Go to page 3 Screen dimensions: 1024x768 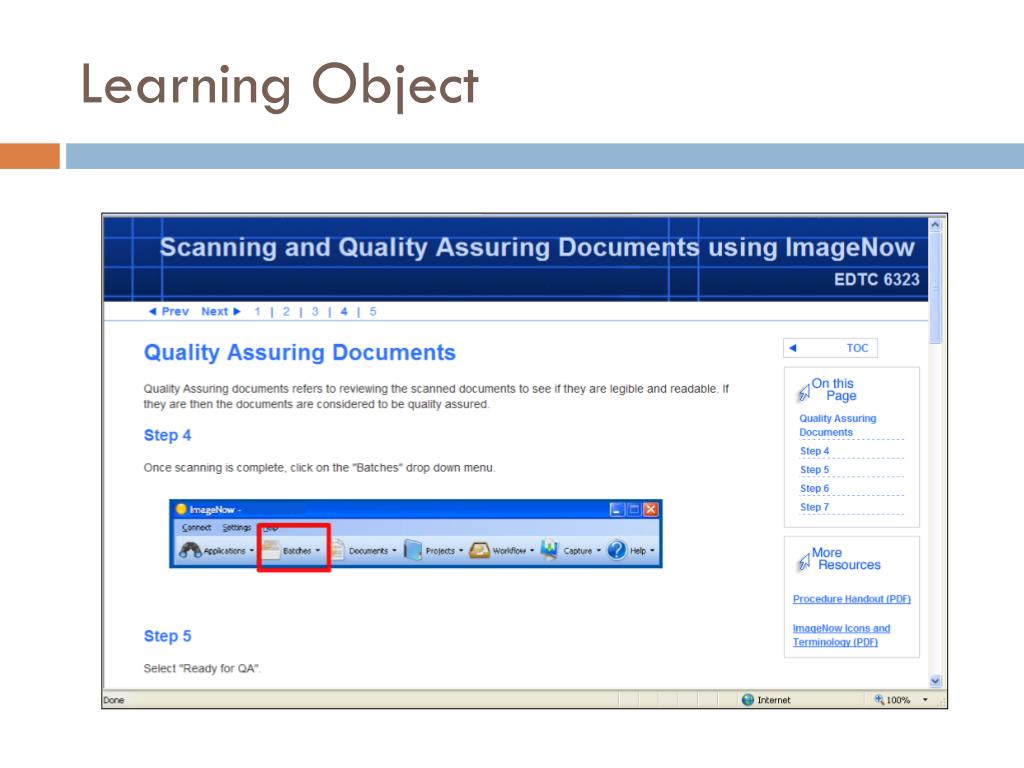315,312
